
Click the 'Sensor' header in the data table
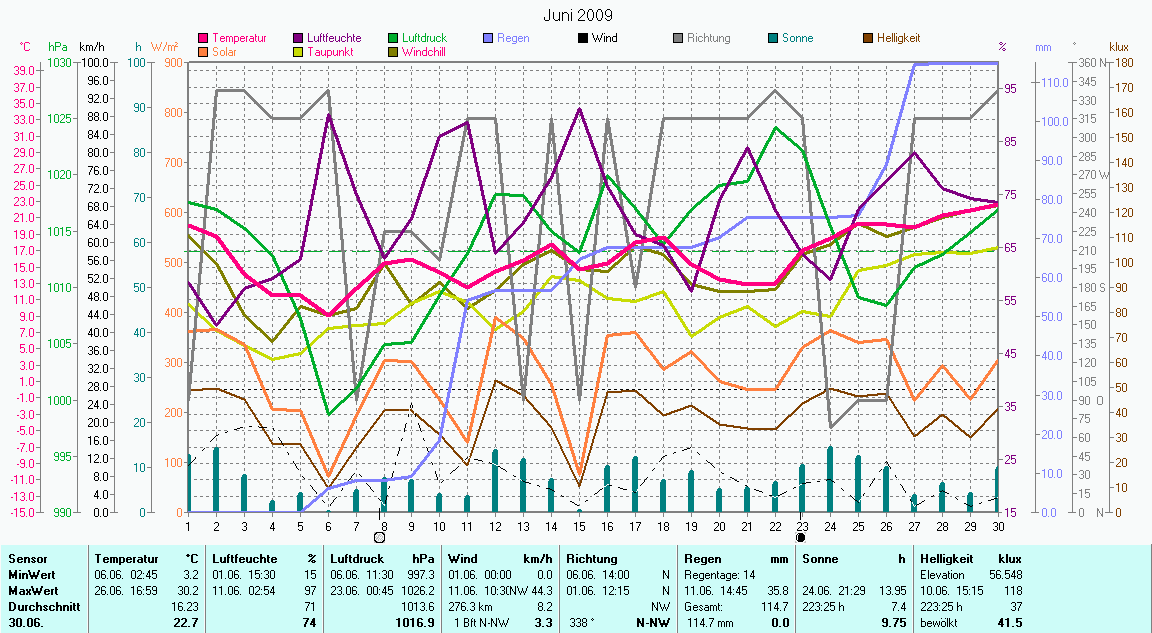27,559
